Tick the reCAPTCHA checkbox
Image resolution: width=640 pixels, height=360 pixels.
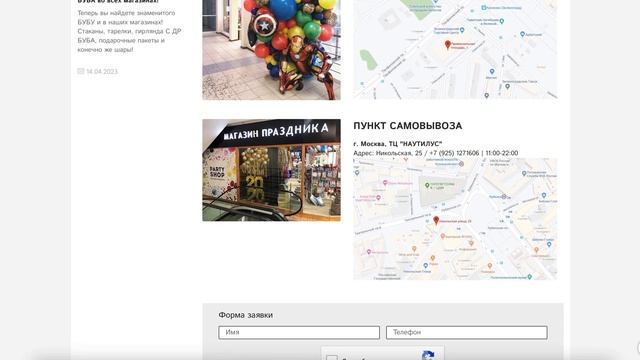[331, 358]
